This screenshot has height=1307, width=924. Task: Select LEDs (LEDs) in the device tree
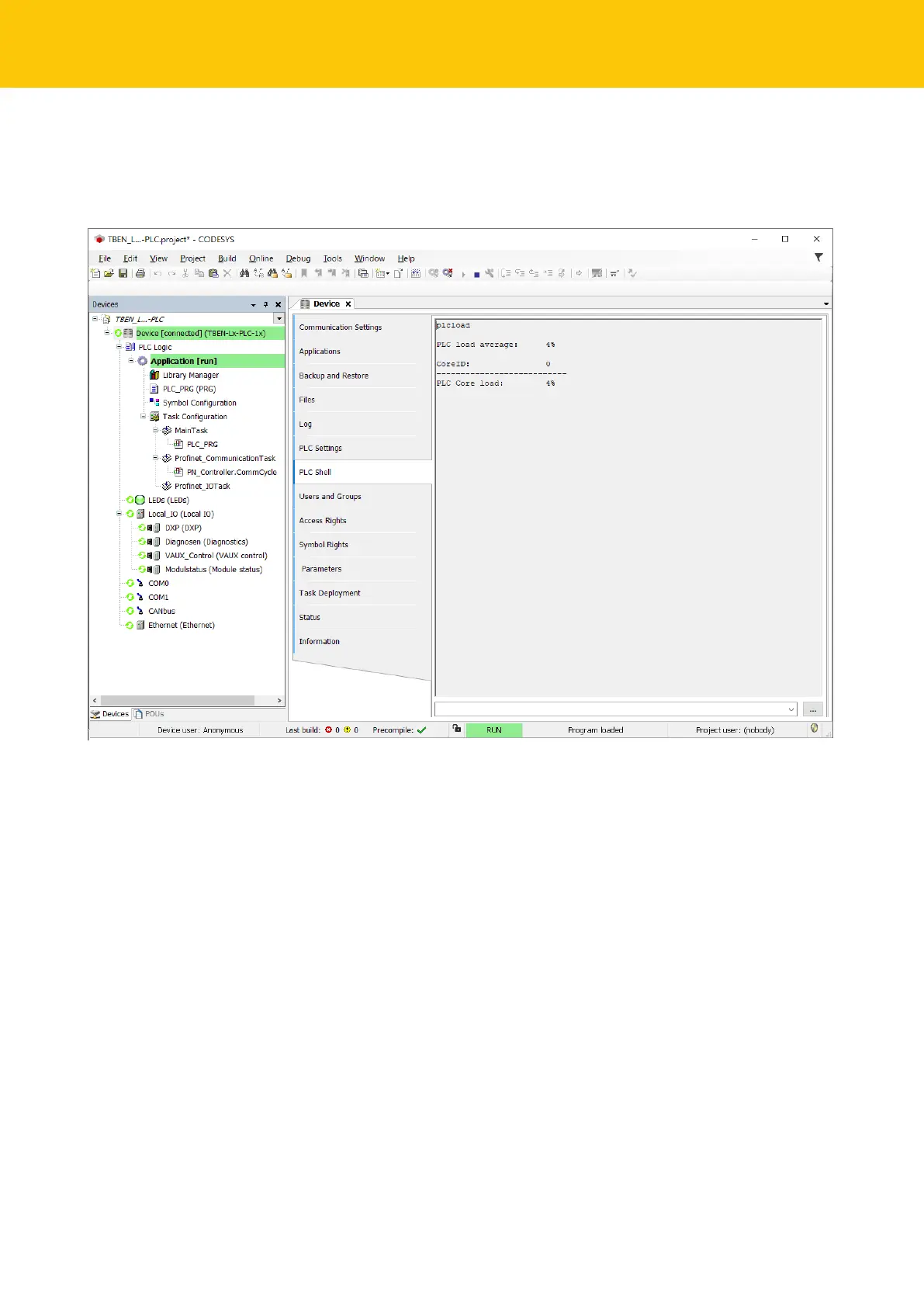(168, 500)
